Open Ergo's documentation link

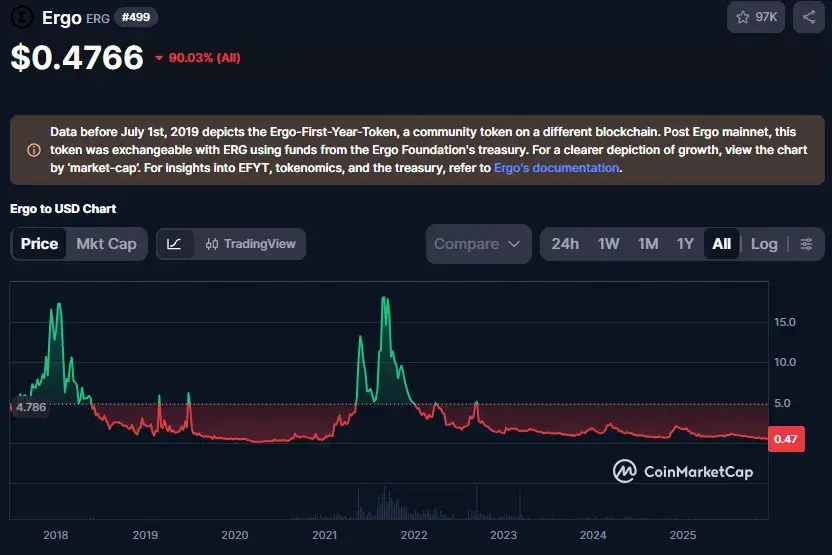557,168
